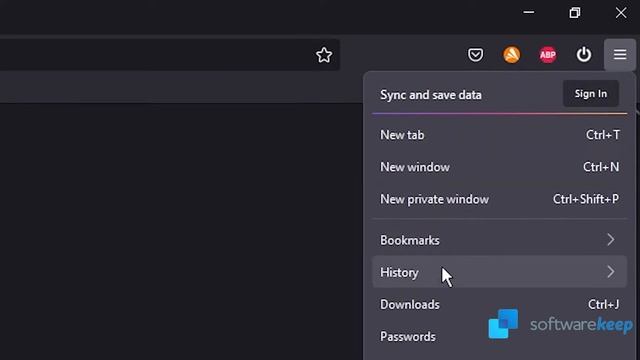The height and width of the screenshot is (360, 640).
Task: Click the power button extension icon
Action: pyautogui.click(x=584, y=55)
